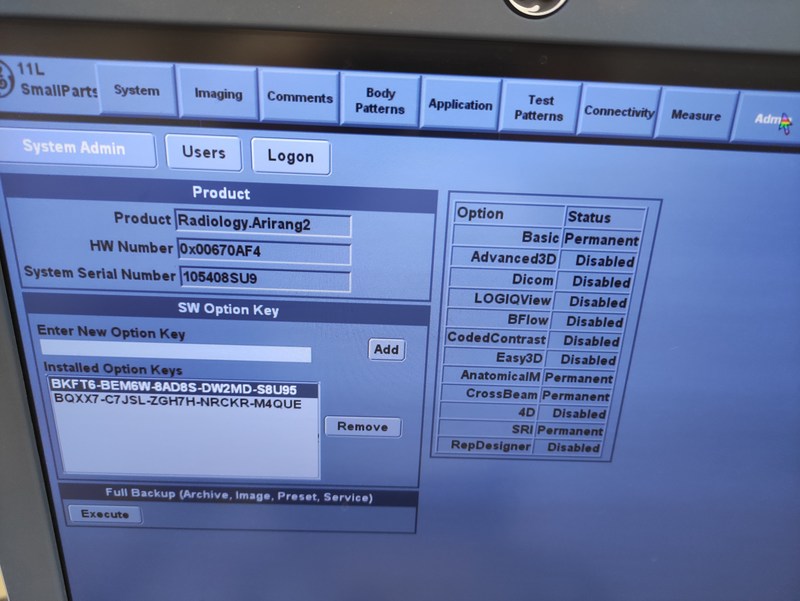Select the BFlow option row

coord(535,320)
